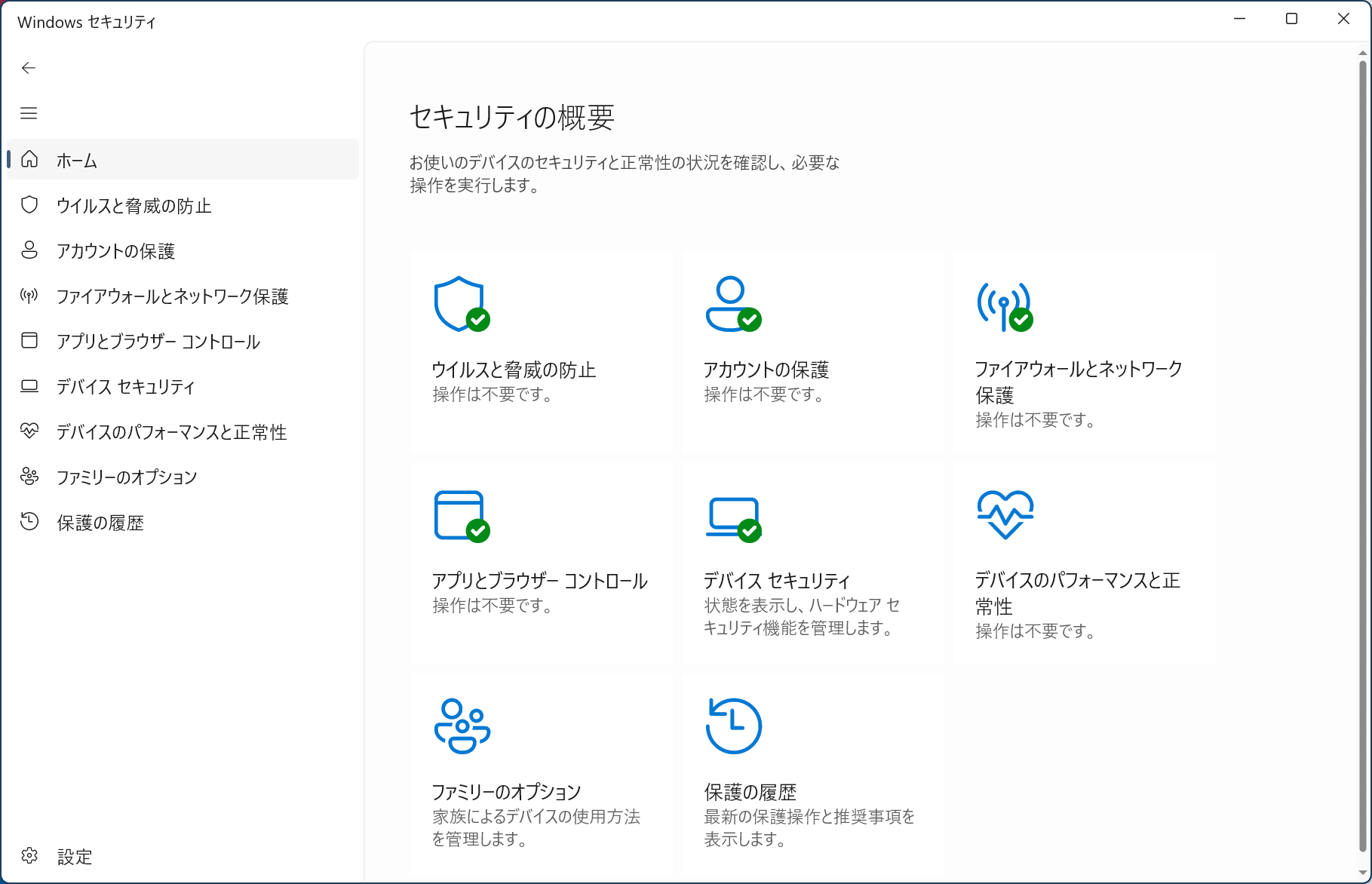Image resolution: width=1372 pixels, height=884 pixels.
Task: Open the device performance heart tile icon
Action: click(x=1005, y=514)
